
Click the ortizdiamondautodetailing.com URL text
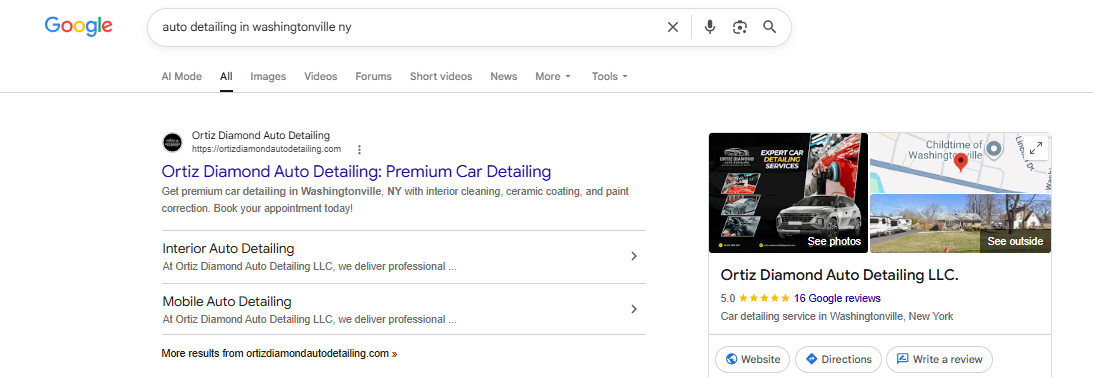[x=266, y=149]
